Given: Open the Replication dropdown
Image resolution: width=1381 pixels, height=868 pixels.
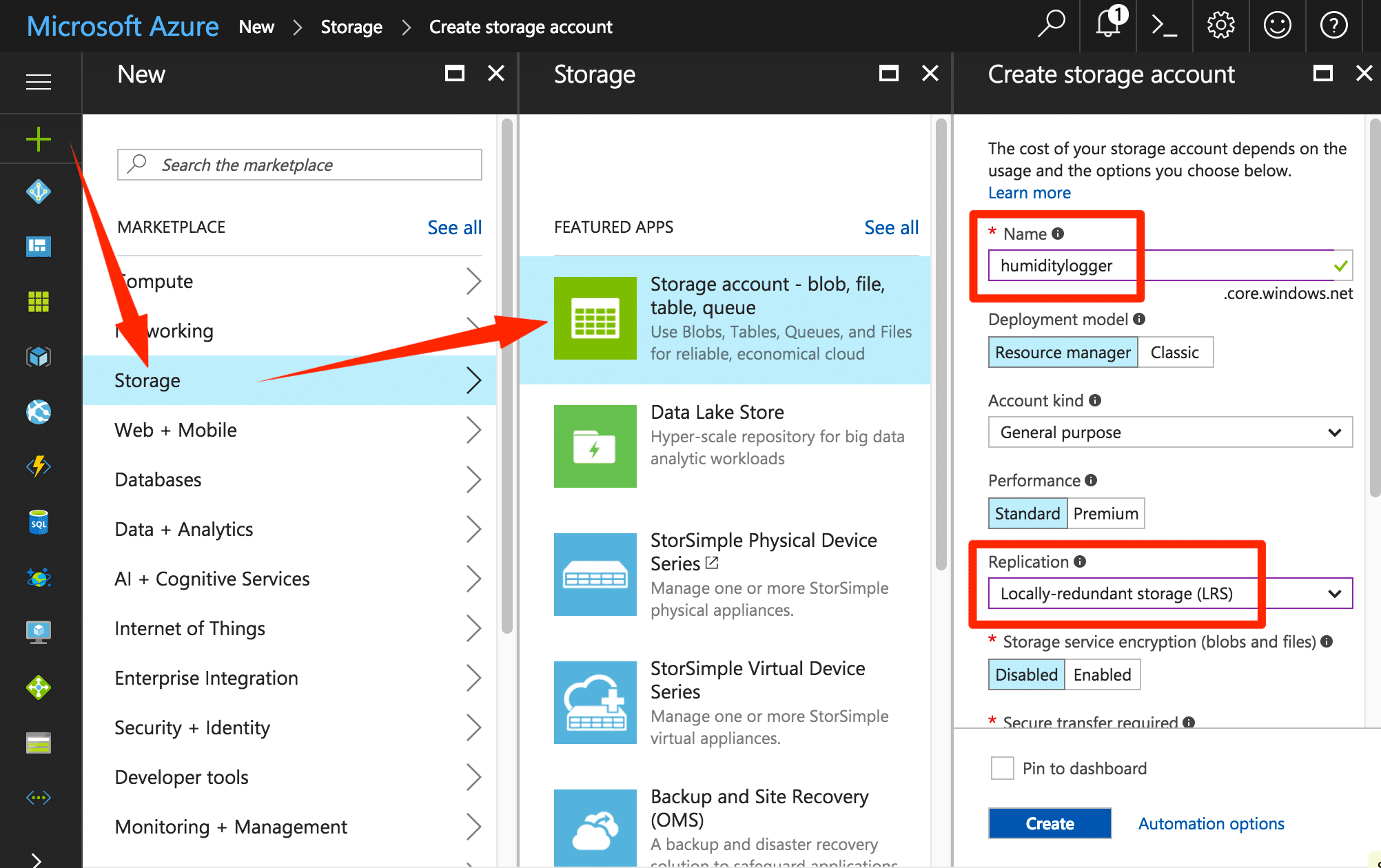Looking at the screenshot, I should tap(1170, 593).
